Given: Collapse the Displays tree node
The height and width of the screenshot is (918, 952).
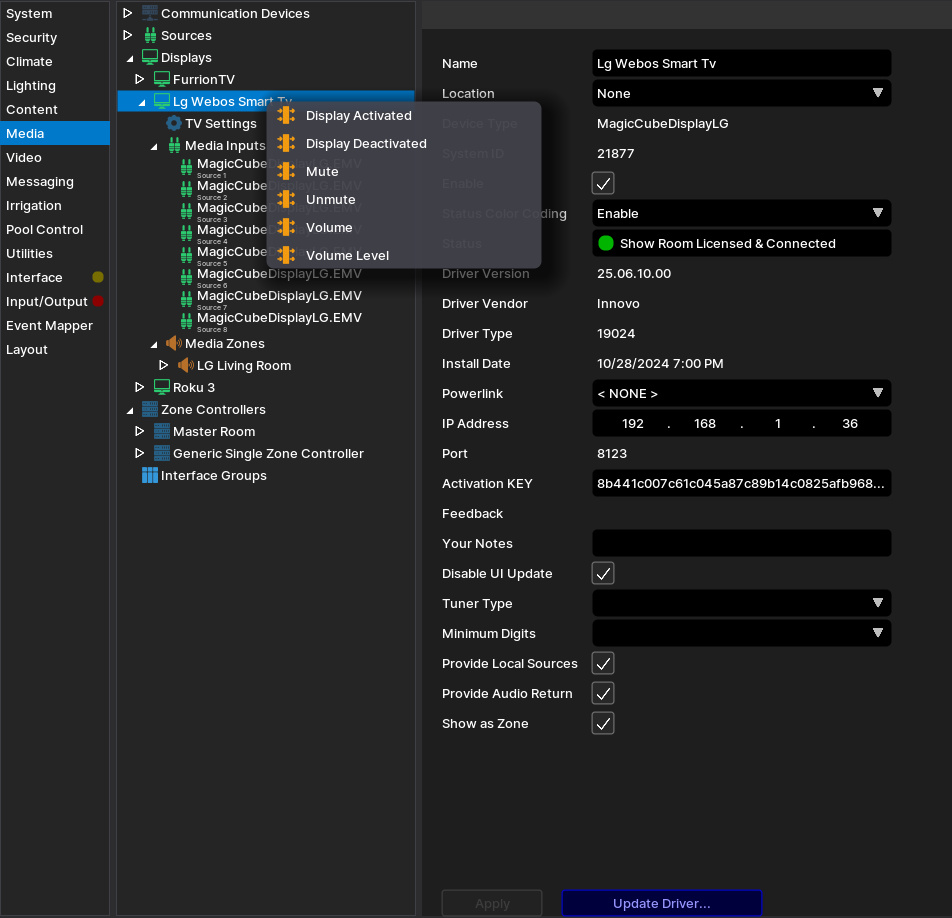Looking at the screenshot, I should pos(130,58).
